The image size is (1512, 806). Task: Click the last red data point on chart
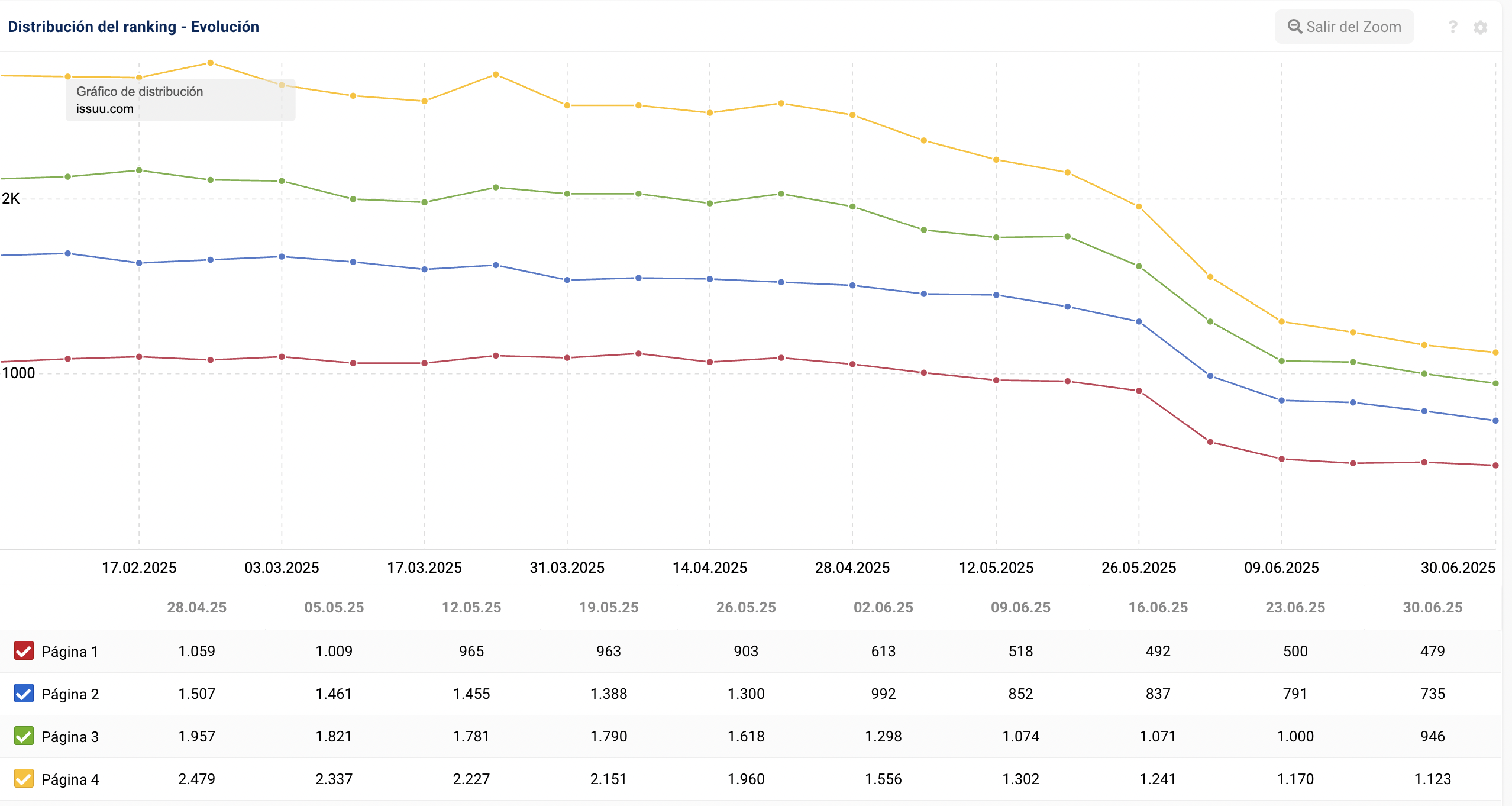(1495, 465)
